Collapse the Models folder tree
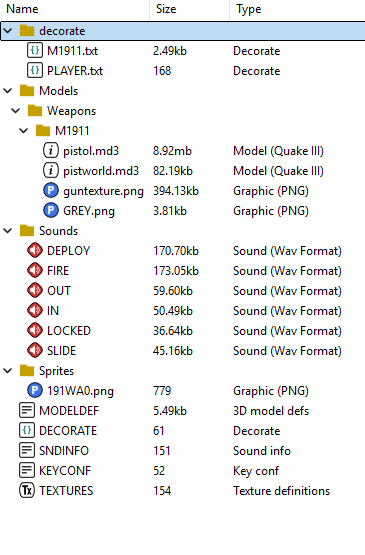Image resolution: width=365 pixels, height=555 pixels. [x=8, y=91]
